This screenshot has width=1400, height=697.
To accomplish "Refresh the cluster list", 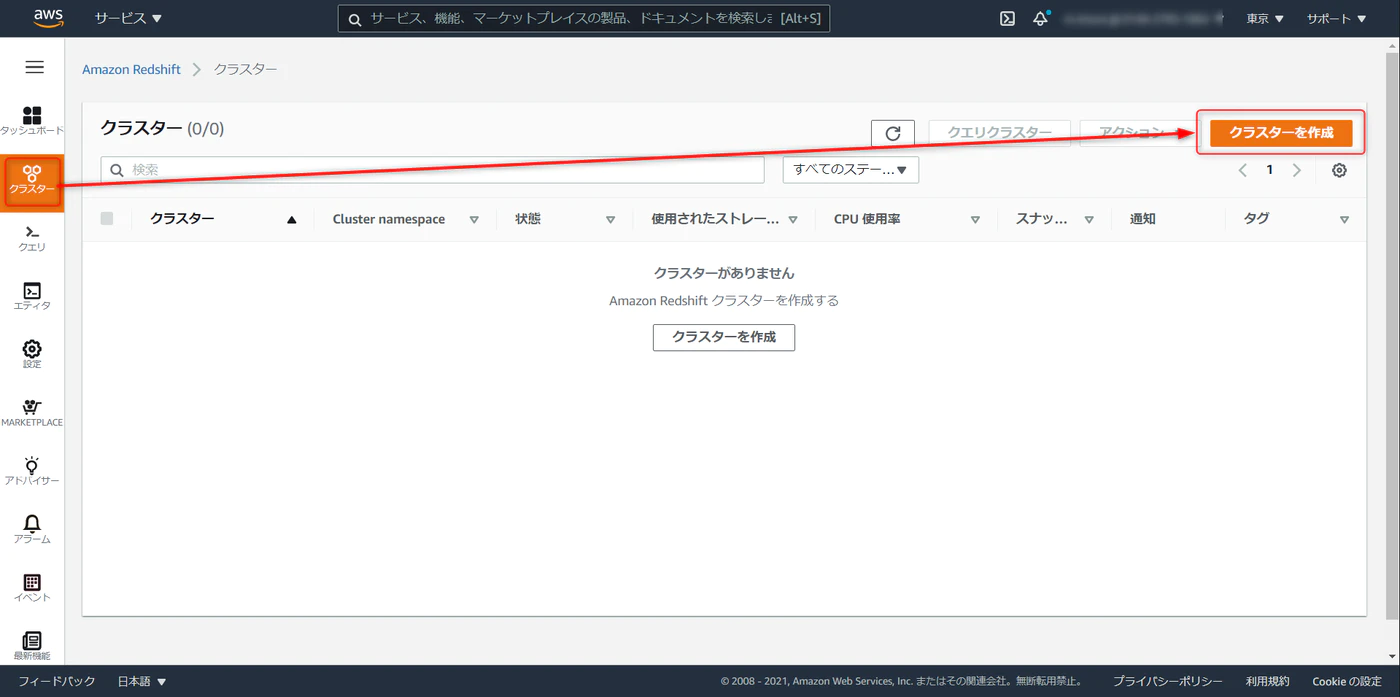I will (x=893, y=133).
